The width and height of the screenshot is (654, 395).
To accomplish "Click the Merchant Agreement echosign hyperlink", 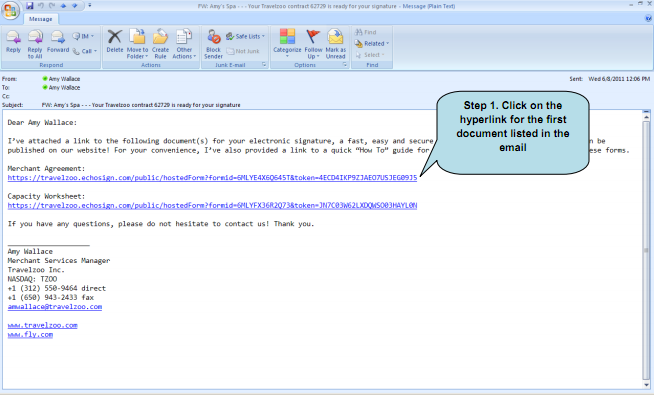I will (x=212, y=178).
